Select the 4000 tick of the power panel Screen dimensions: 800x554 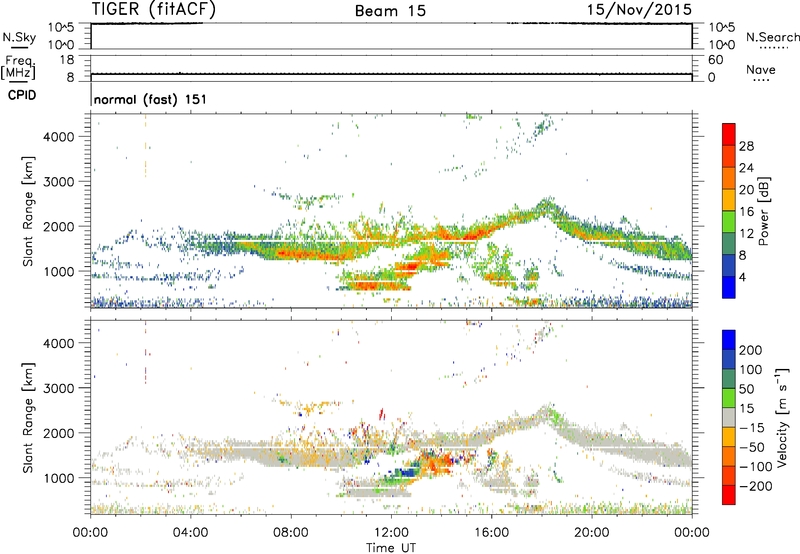click(x=58, y=137)
